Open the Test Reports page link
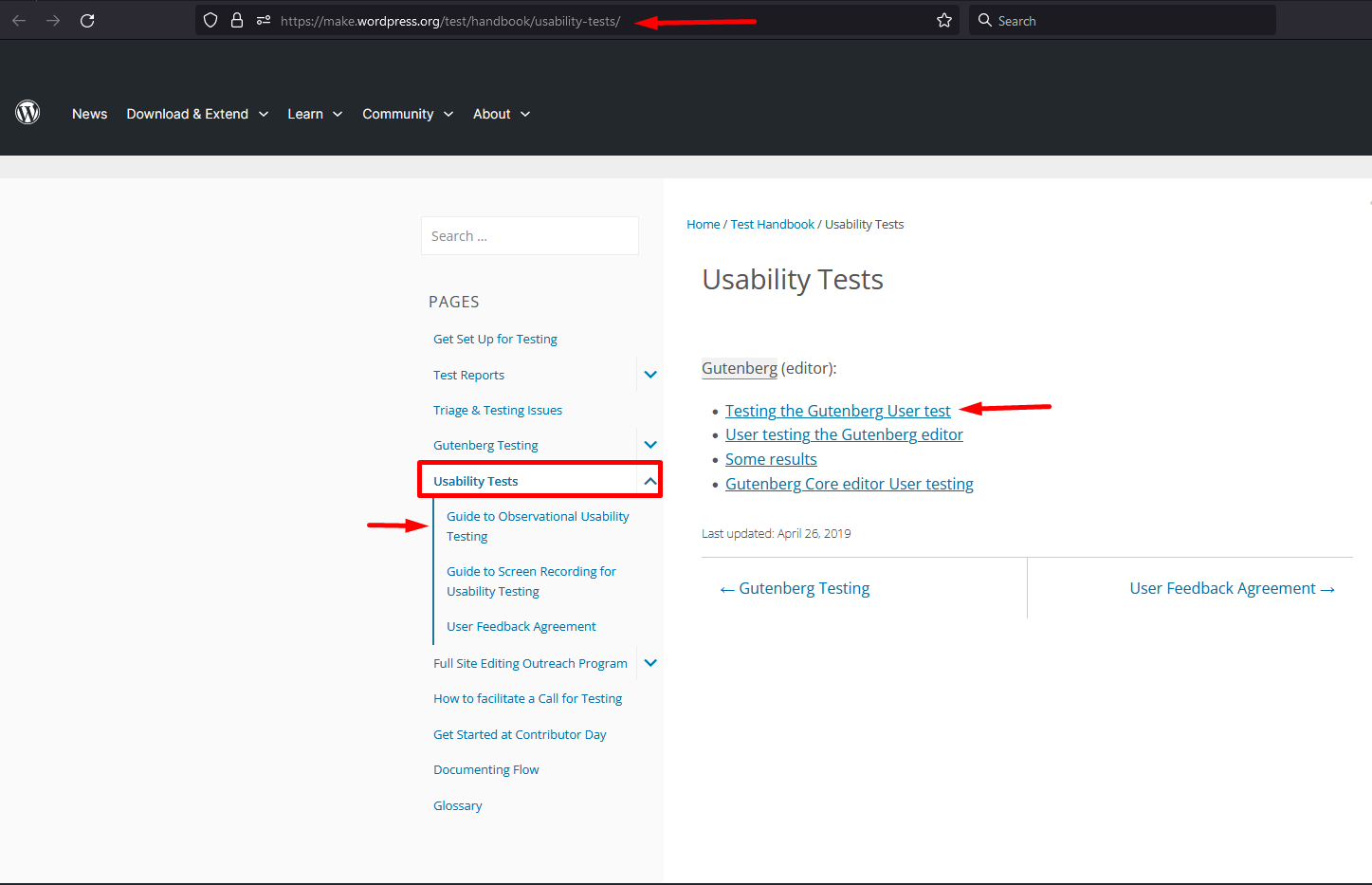 coord(468,375)
